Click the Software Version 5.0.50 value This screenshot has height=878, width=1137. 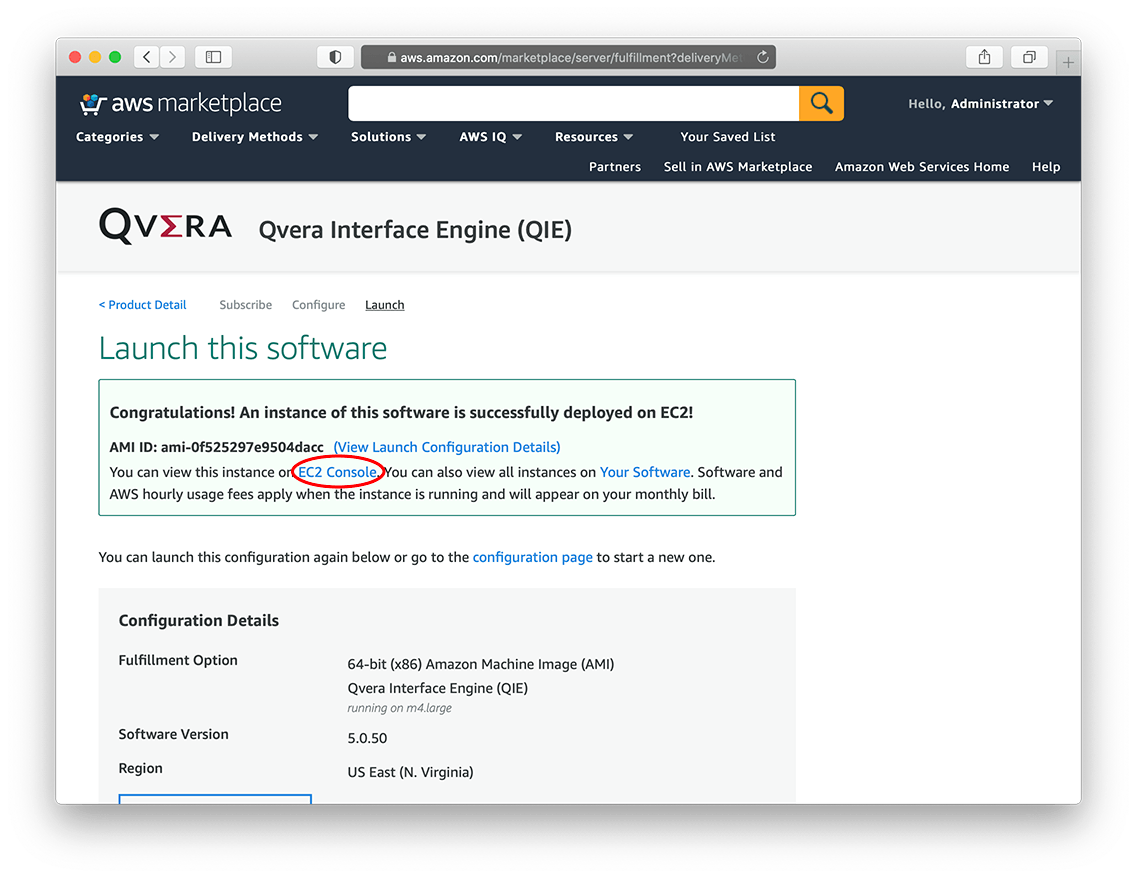(x=367, y=738)
